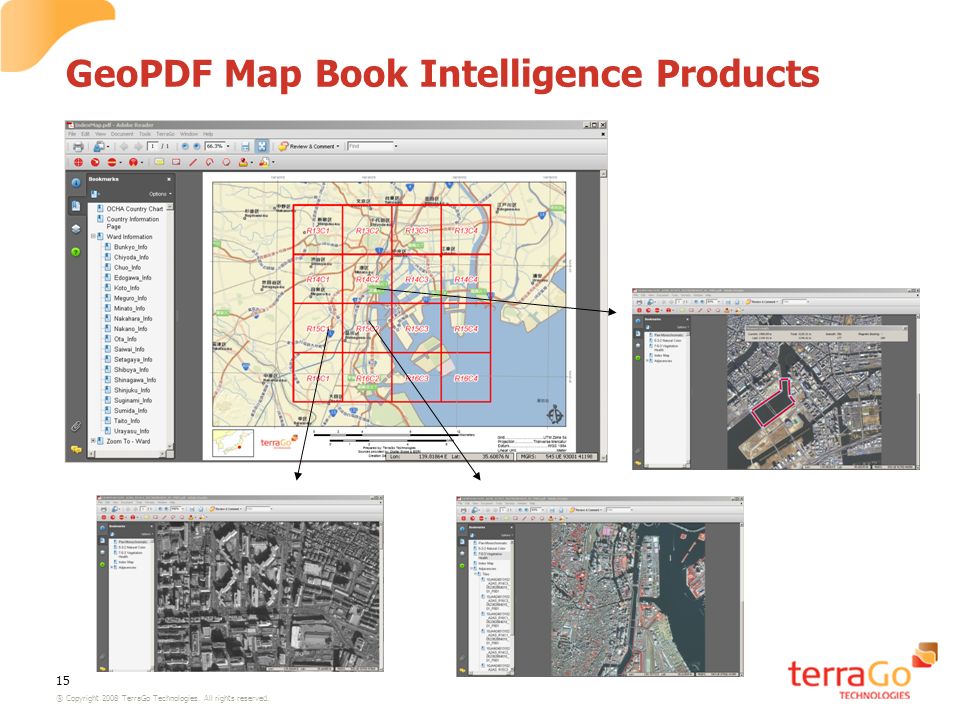Click the zoom out round button
This screenshot has width=960, height=720.
tap(185, 146)
